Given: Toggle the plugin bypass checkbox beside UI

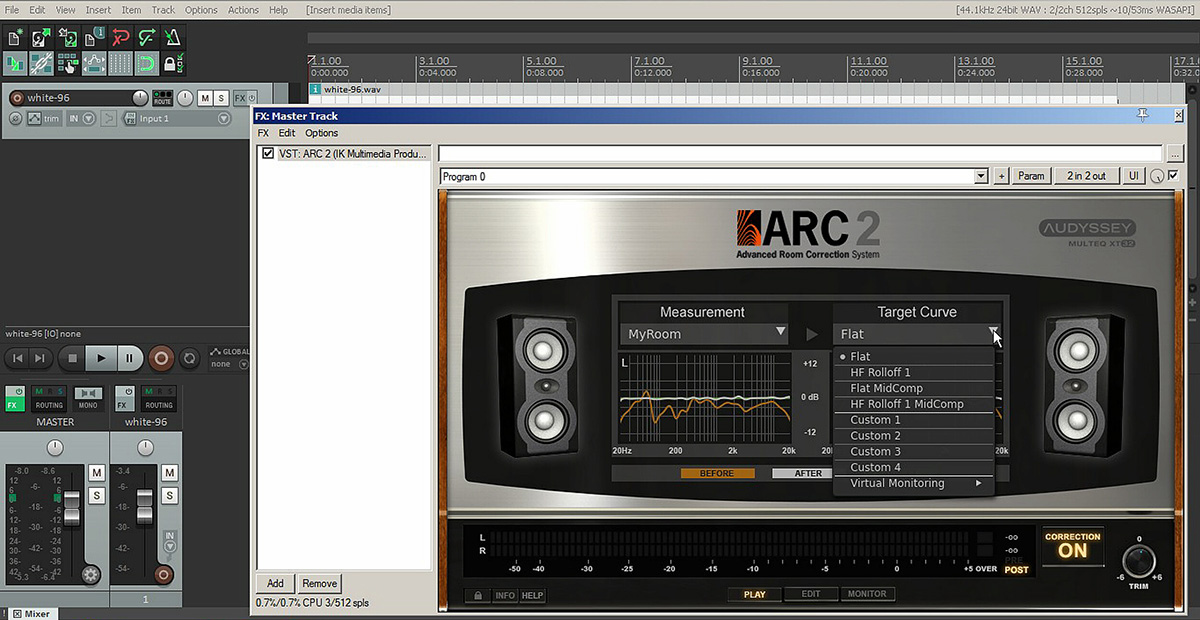Looking at the screenshot, I should coord(1173,176).
